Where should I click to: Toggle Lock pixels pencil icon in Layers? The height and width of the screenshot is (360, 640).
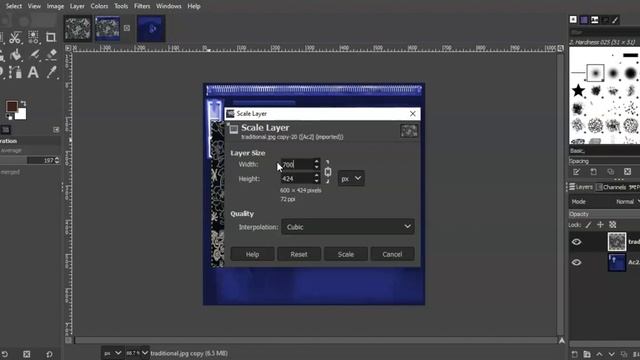coord(589,224)
